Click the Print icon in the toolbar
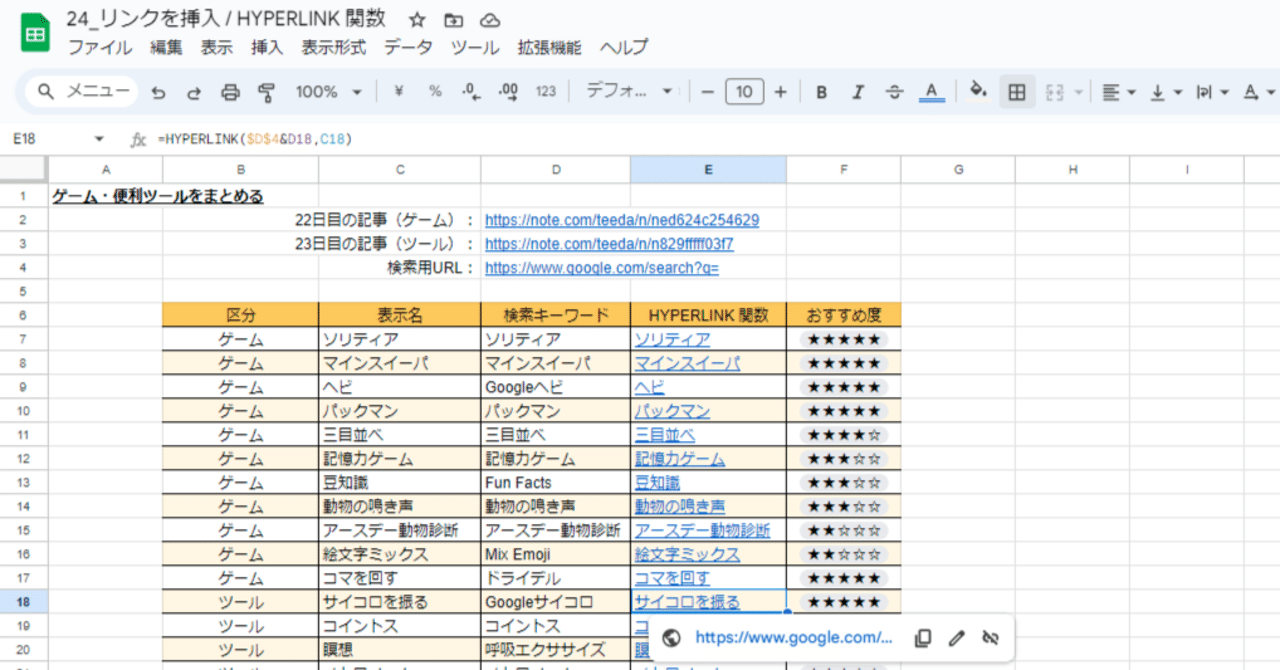Viewport: 1280px width, 670px height. 230,91
